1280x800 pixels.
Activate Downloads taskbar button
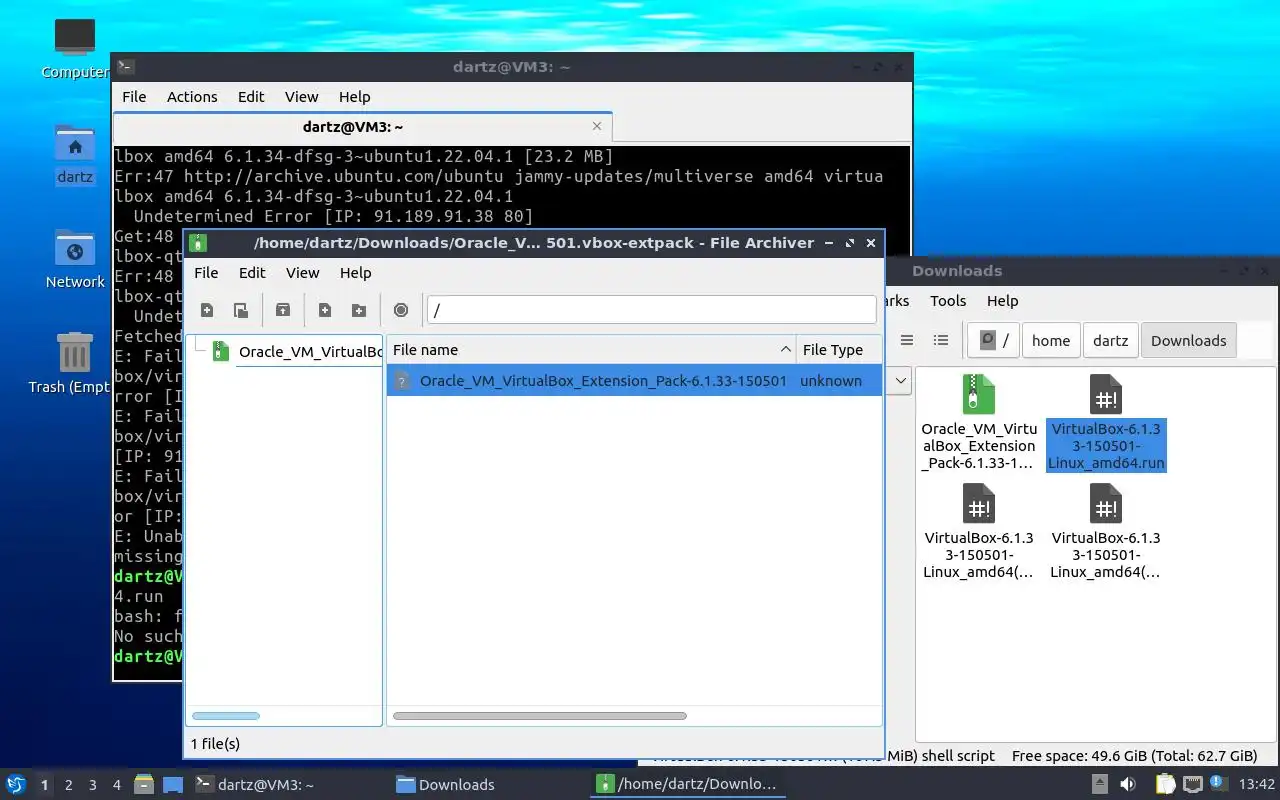[487, 784]
